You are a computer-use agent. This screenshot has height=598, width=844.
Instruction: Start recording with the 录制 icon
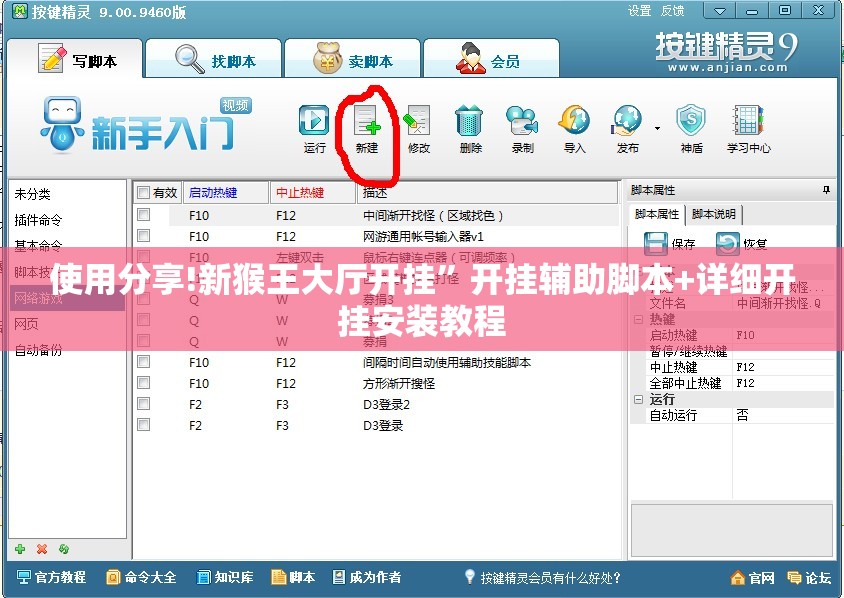tap(522, 128)
